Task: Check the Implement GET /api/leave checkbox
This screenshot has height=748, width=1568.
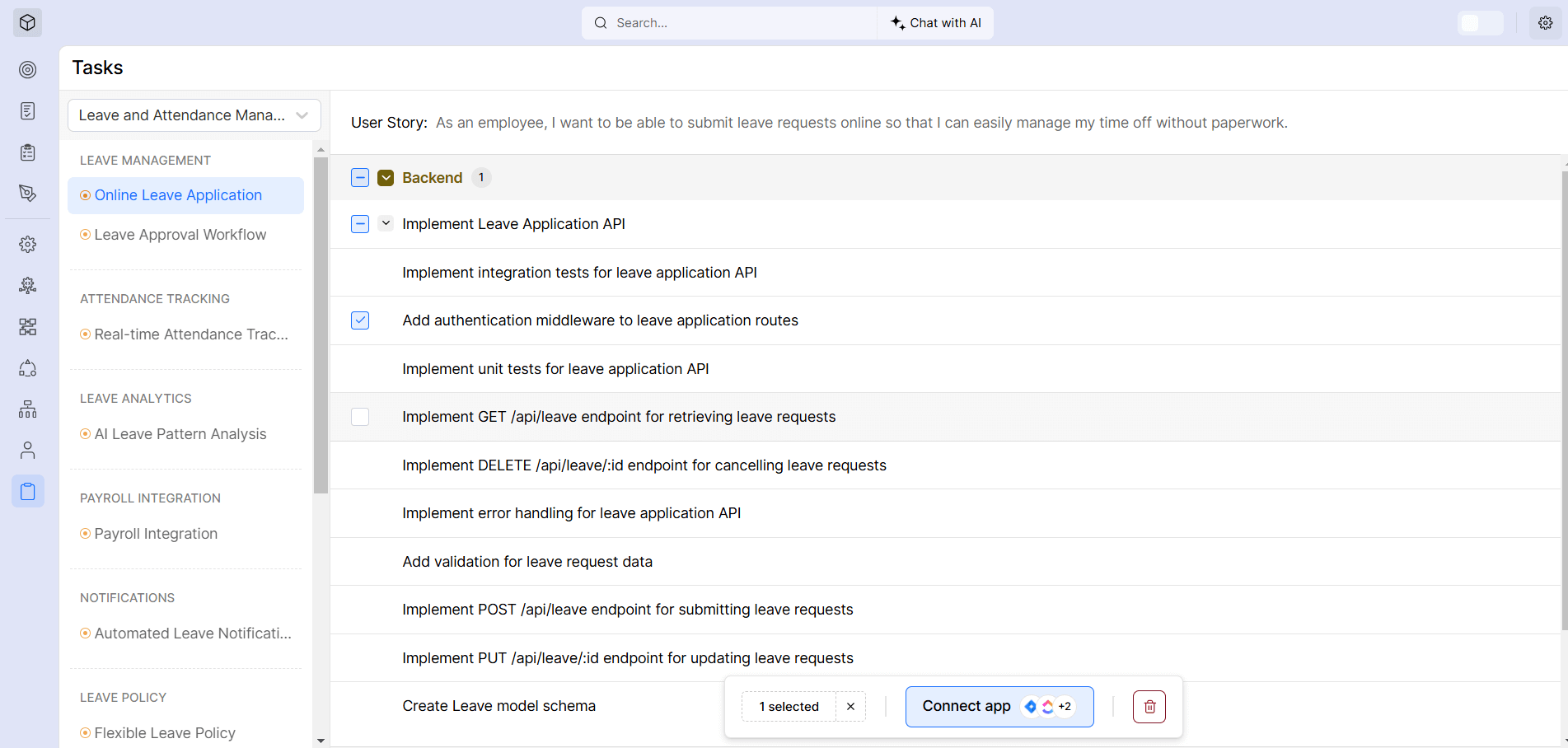Action: (360, 417)
